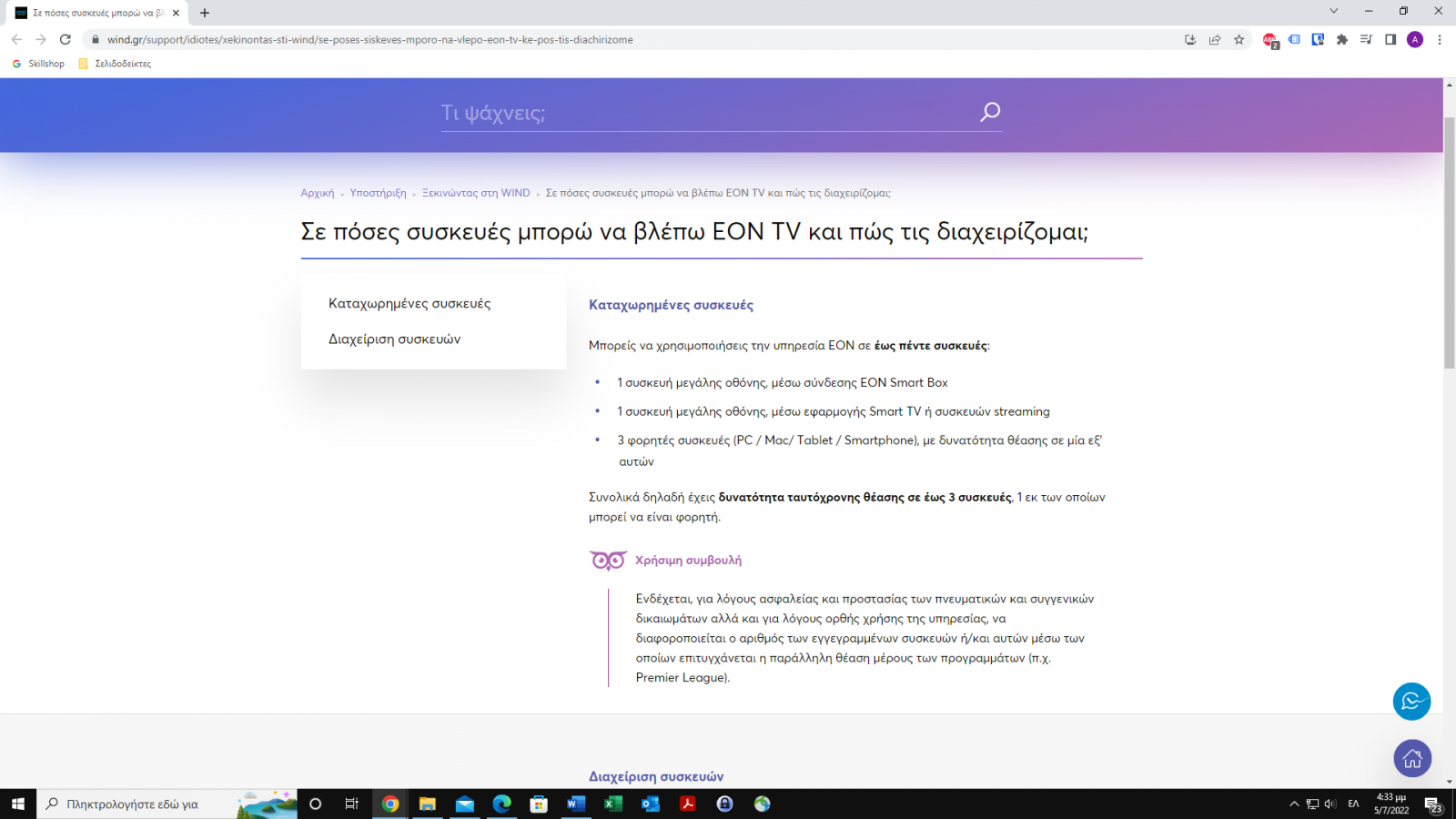This screenshot has height=819, width=1456.
Task: Share this page icon
Action: [x=1215, y=39]
